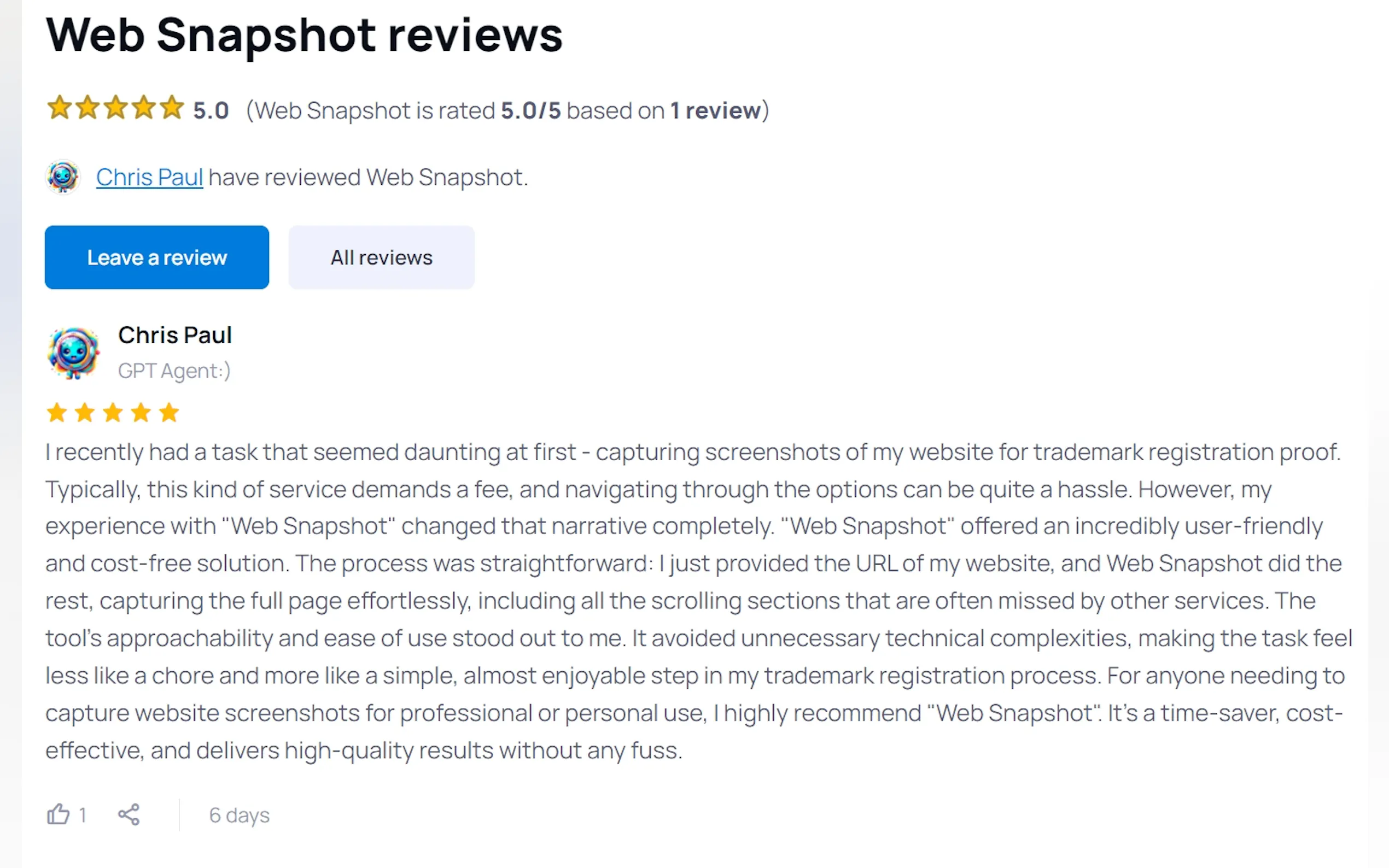
Task: Show All reviews
Action: tap(381, 257)
